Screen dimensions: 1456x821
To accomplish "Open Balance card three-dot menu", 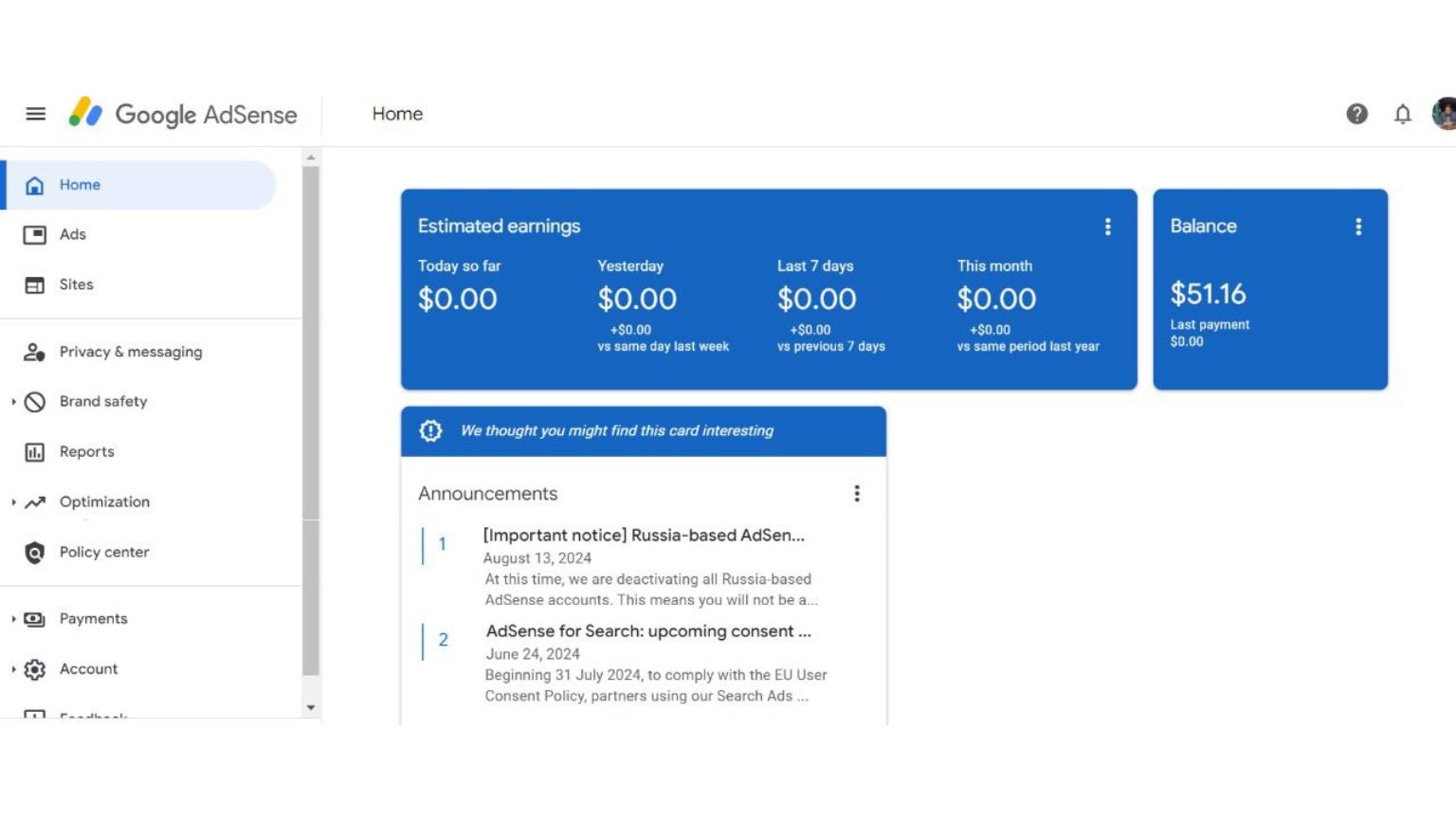I will (x=1358, y=227).
